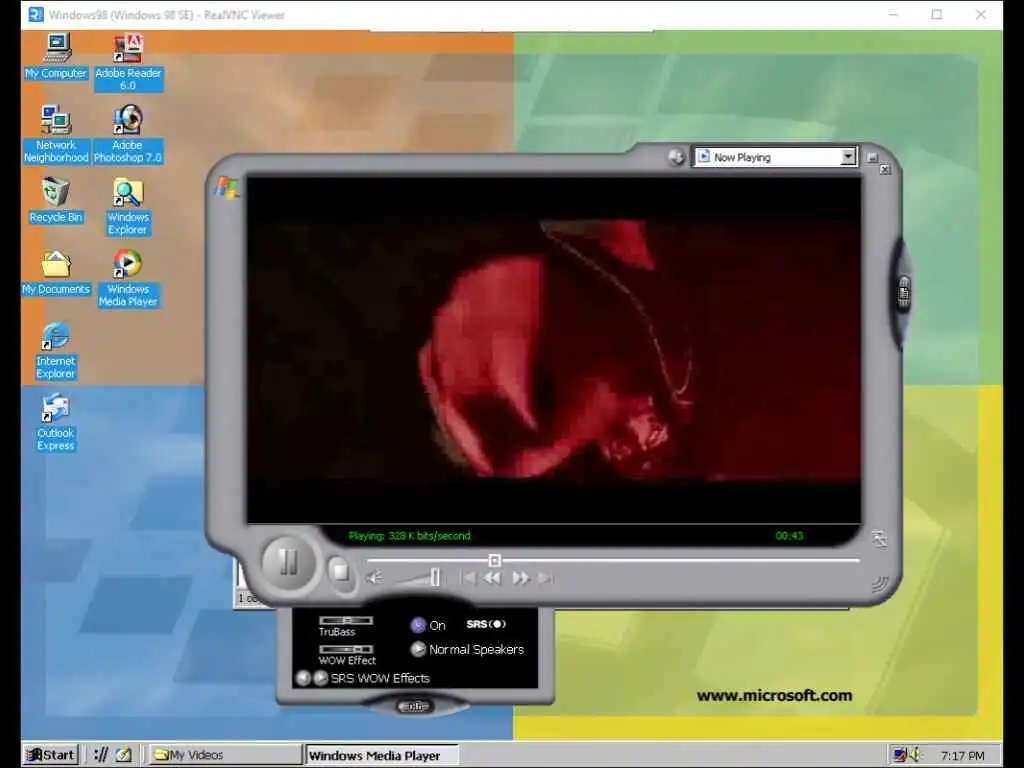1024x768 pixels.
Task: Click the video display area
Action: tap(554, 349)
